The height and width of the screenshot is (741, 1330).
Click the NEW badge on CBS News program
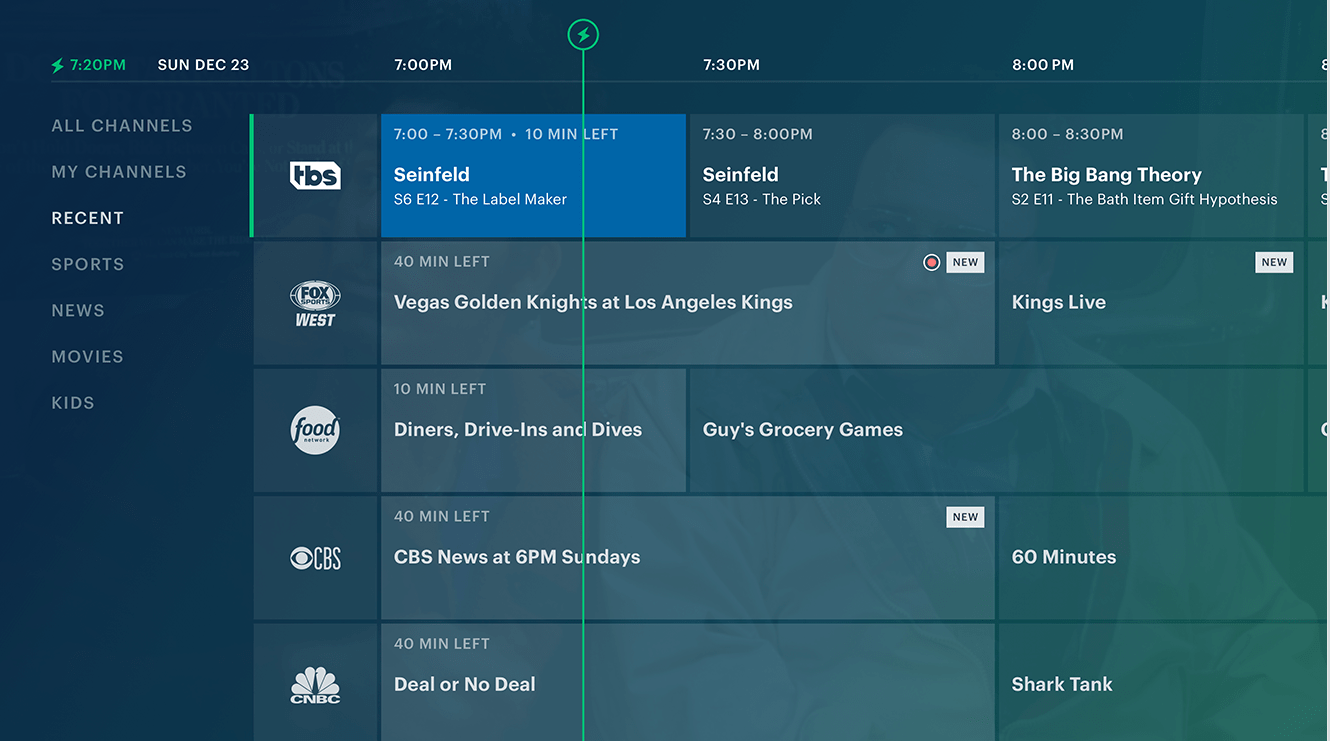click(965, 517)
